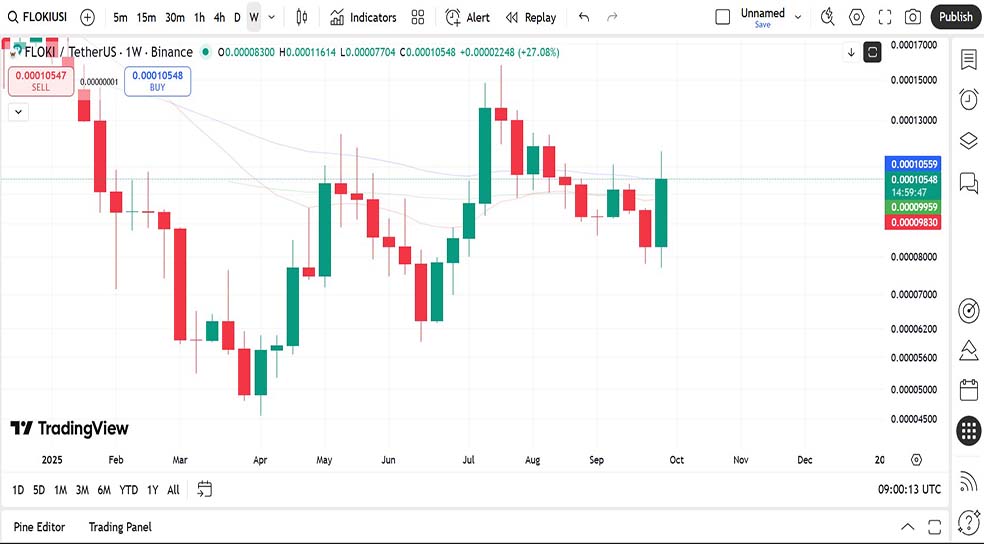
Task: Toggle the layout checkbox beside Unnamed
Action: (723, 17)
